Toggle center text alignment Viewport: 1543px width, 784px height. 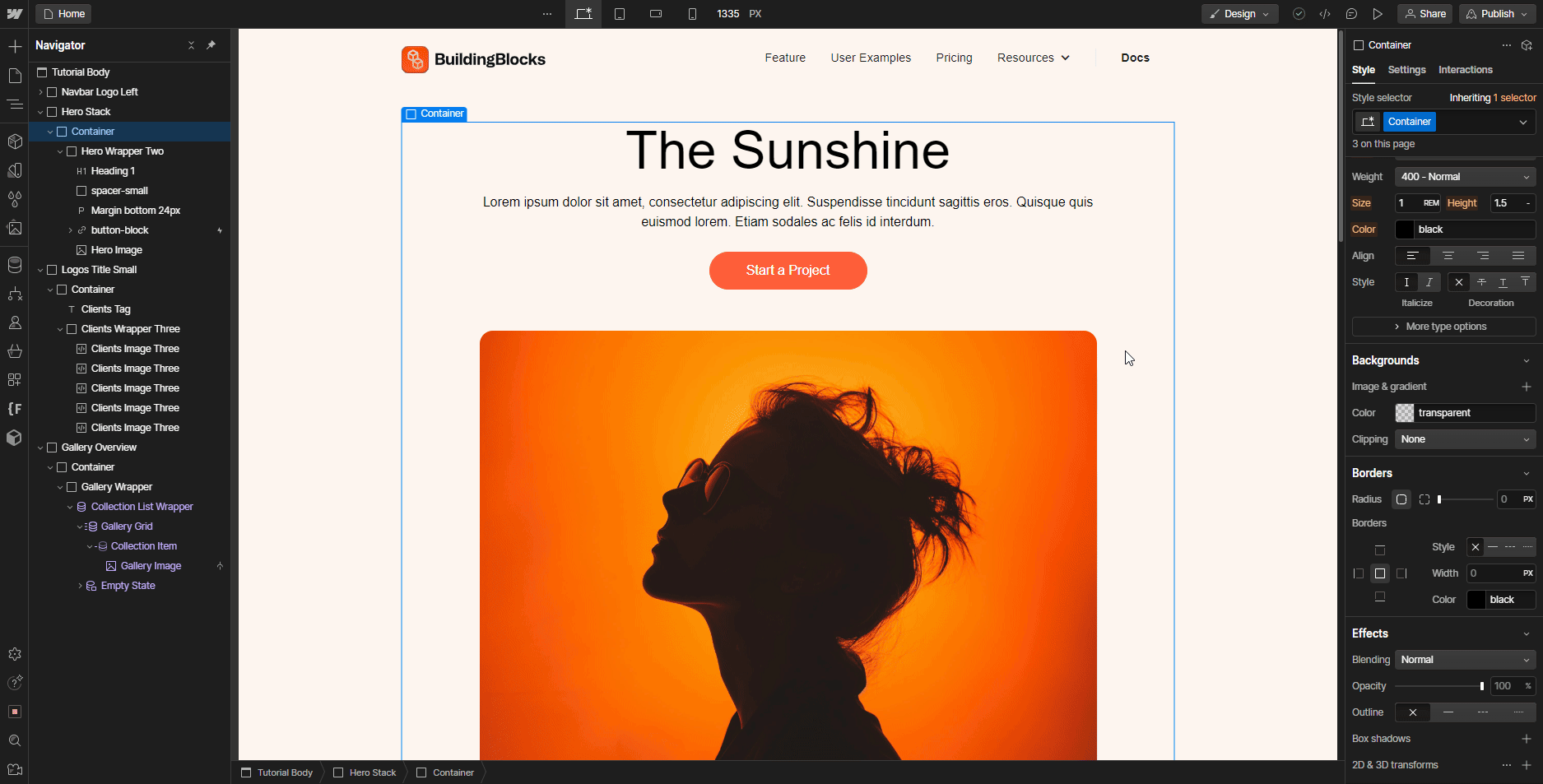pyautogui.click(x=1448, y=256)
